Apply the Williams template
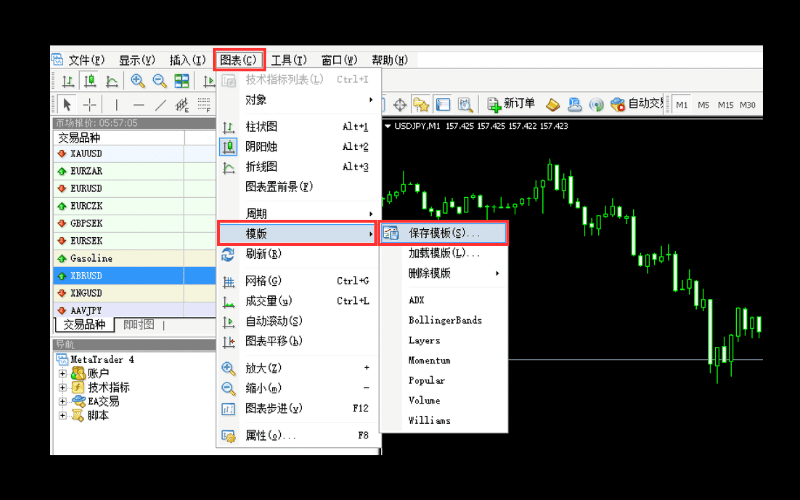This screenshot has height=500, width=800. (444, 421)
